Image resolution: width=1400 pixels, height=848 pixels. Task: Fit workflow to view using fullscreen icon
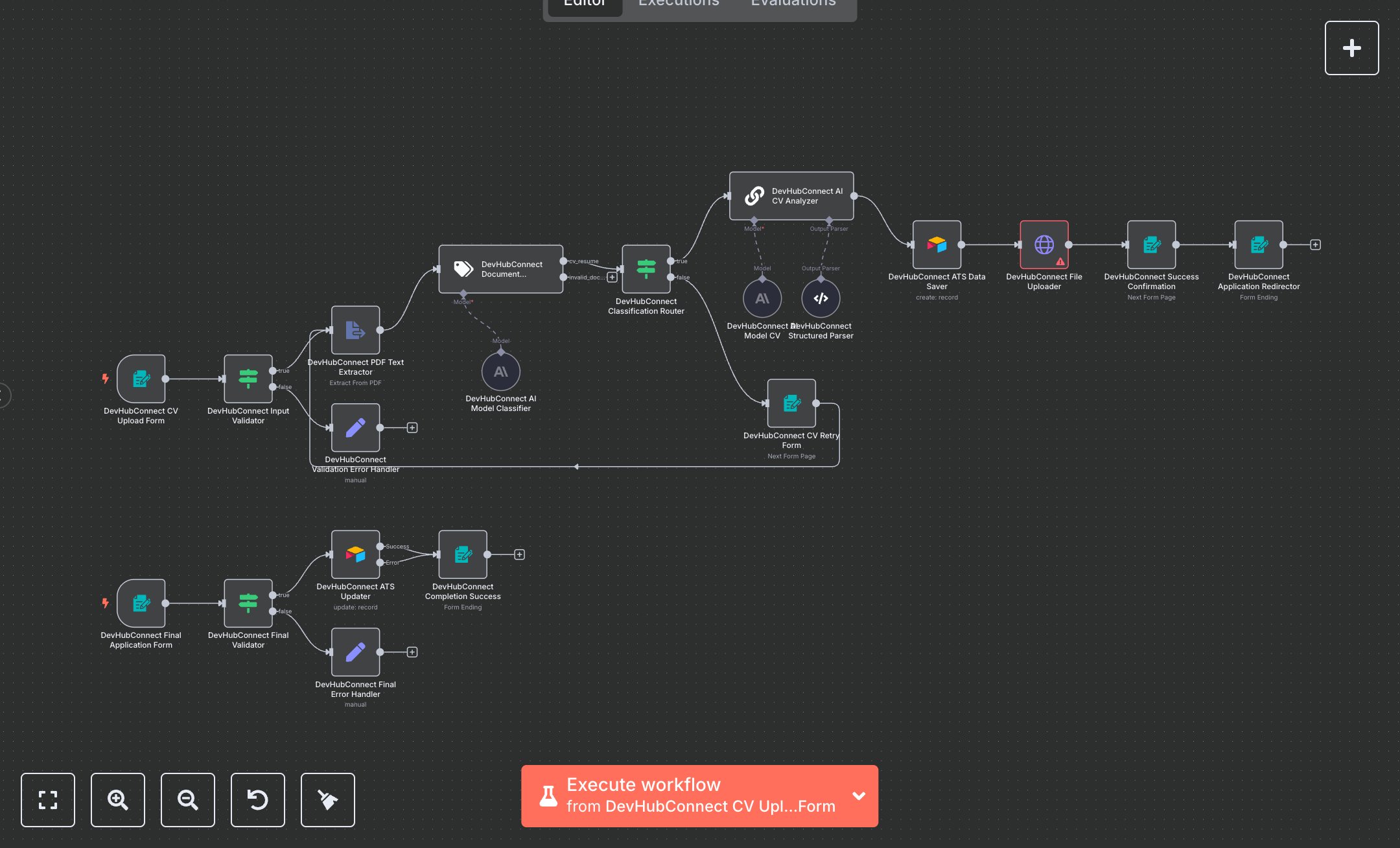click(47, 800)
